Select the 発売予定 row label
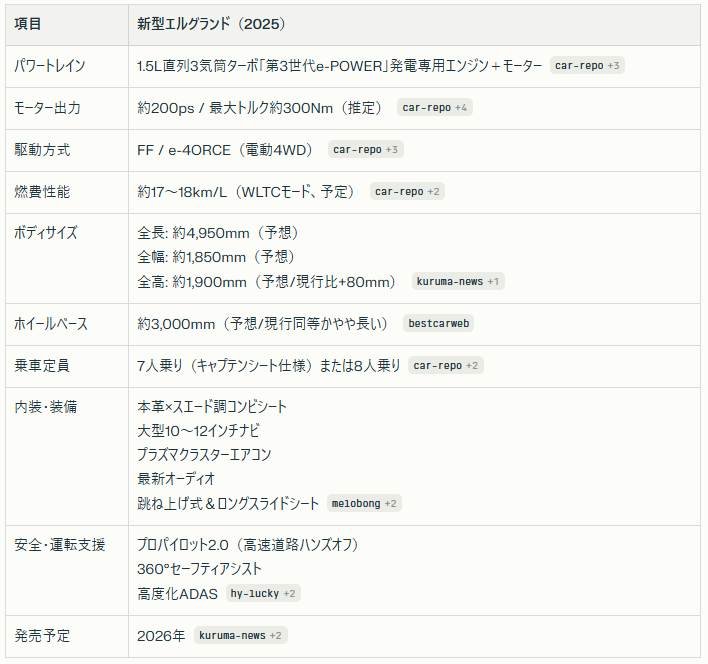The height and width of the screenshot is (664, 708). coord(43,636)
